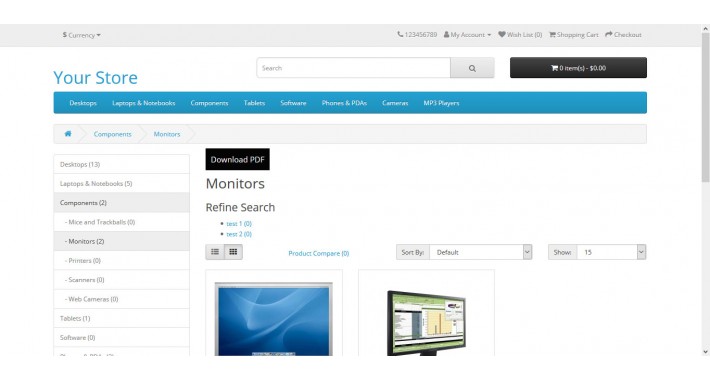Open the Cameras menu
This screenshot has height=380, width=710.
point(395,103)
